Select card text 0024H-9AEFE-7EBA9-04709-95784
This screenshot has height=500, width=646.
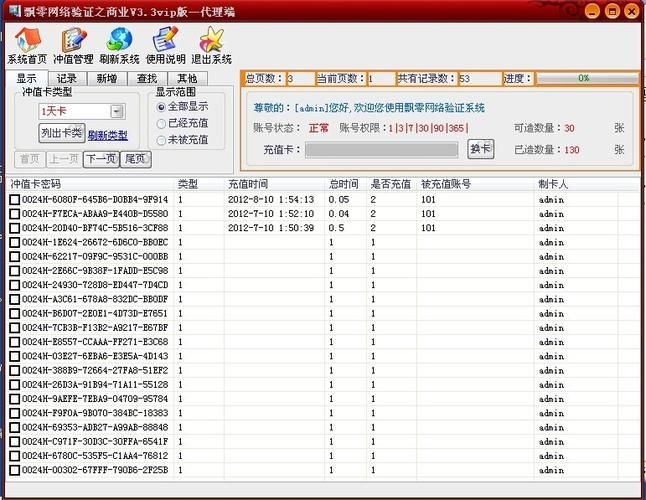coord(95,399)
